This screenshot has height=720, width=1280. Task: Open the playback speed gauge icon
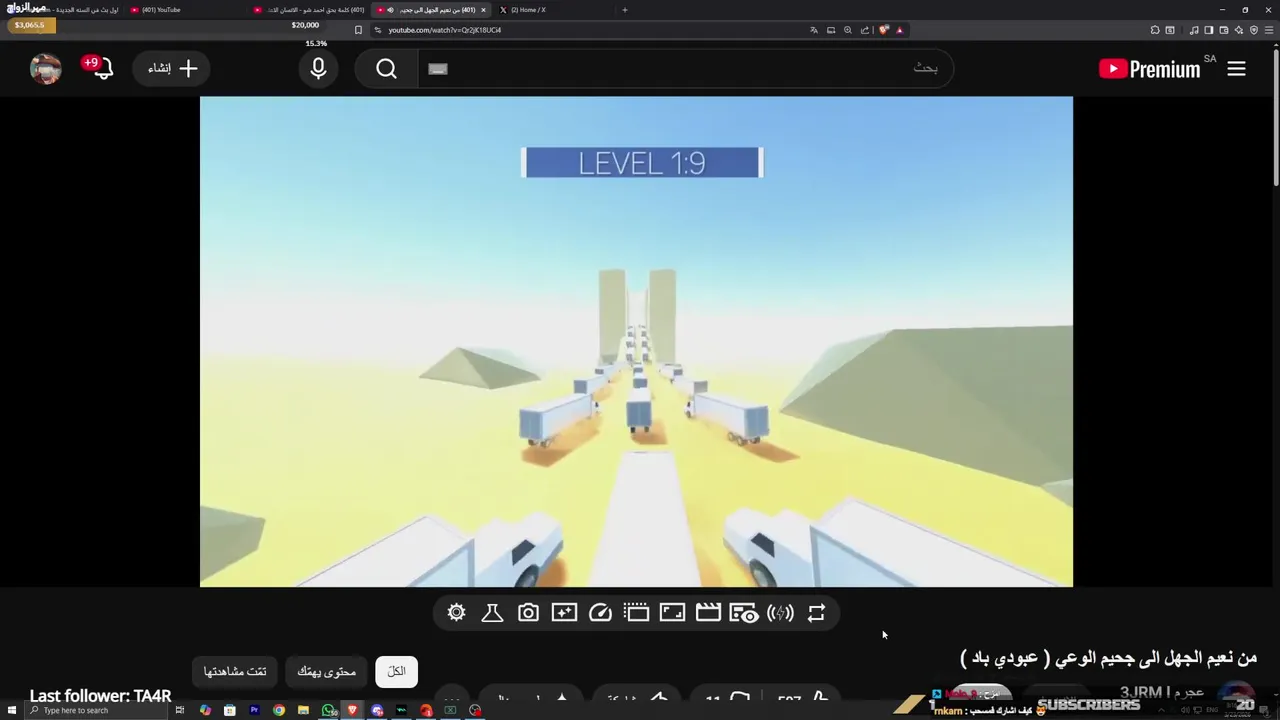point(600,613)
